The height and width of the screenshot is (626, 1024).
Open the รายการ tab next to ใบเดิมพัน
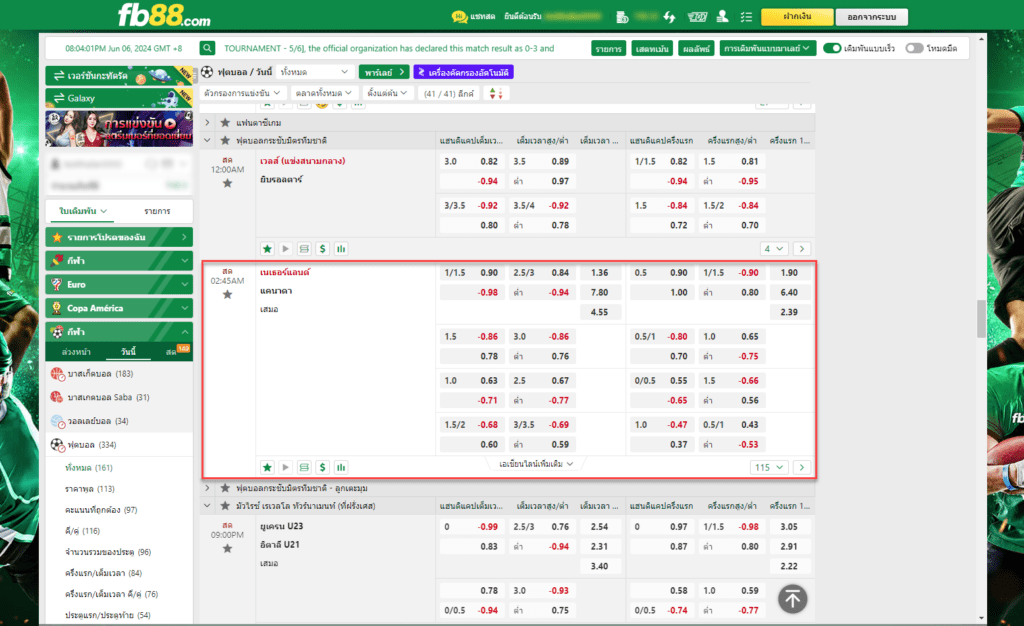point(157,211)
